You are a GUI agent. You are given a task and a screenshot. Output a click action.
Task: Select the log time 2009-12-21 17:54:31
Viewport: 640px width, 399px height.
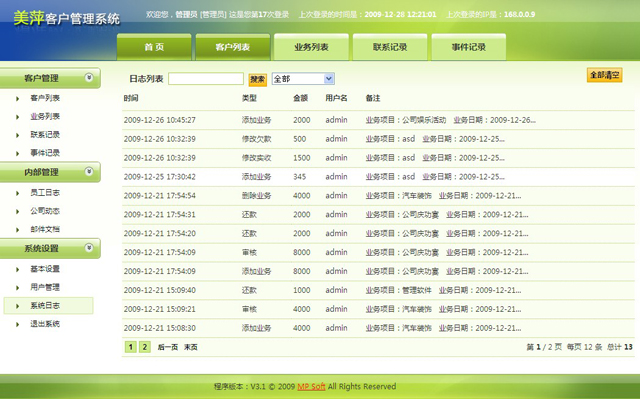[160, 215]
